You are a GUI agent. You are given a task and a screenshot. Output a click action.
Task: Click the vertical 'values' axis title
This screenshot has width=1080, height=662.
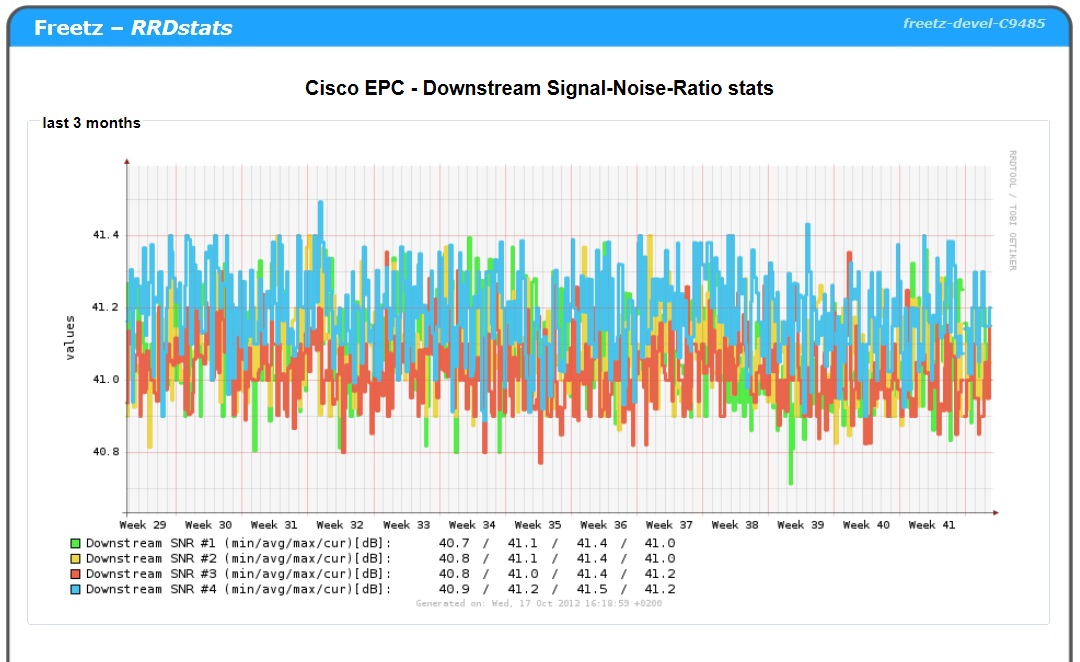pyautogui.click(x=70, y=337)
